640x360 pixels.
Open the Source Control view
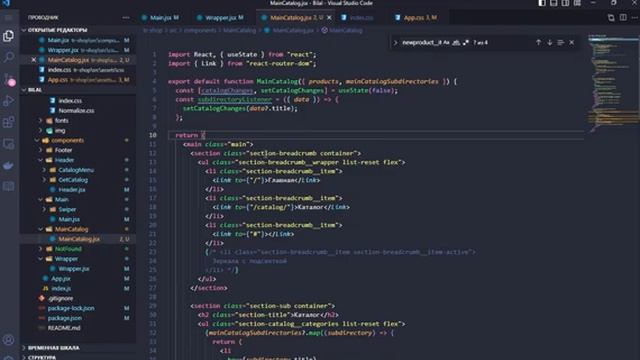9,79
